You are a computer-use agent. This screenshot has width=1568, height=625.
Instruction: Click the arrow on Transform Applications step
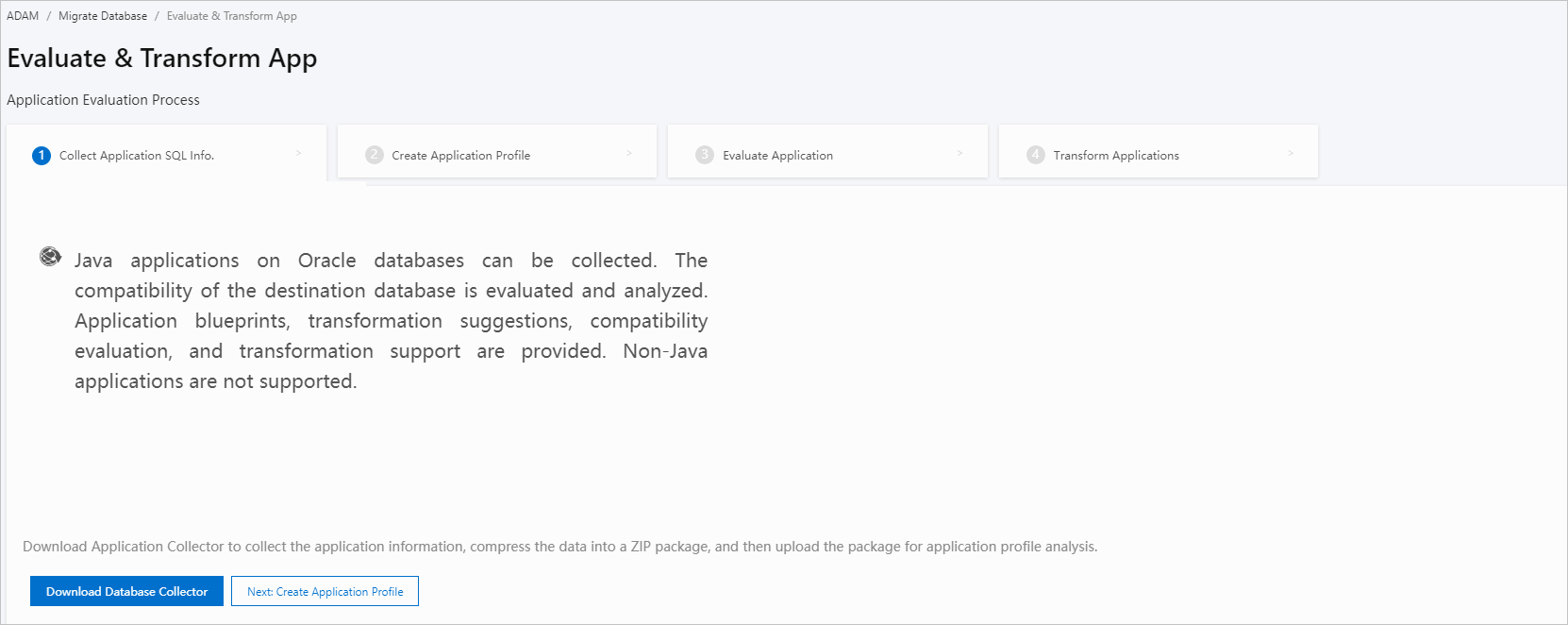click(x=1291, y=153)
